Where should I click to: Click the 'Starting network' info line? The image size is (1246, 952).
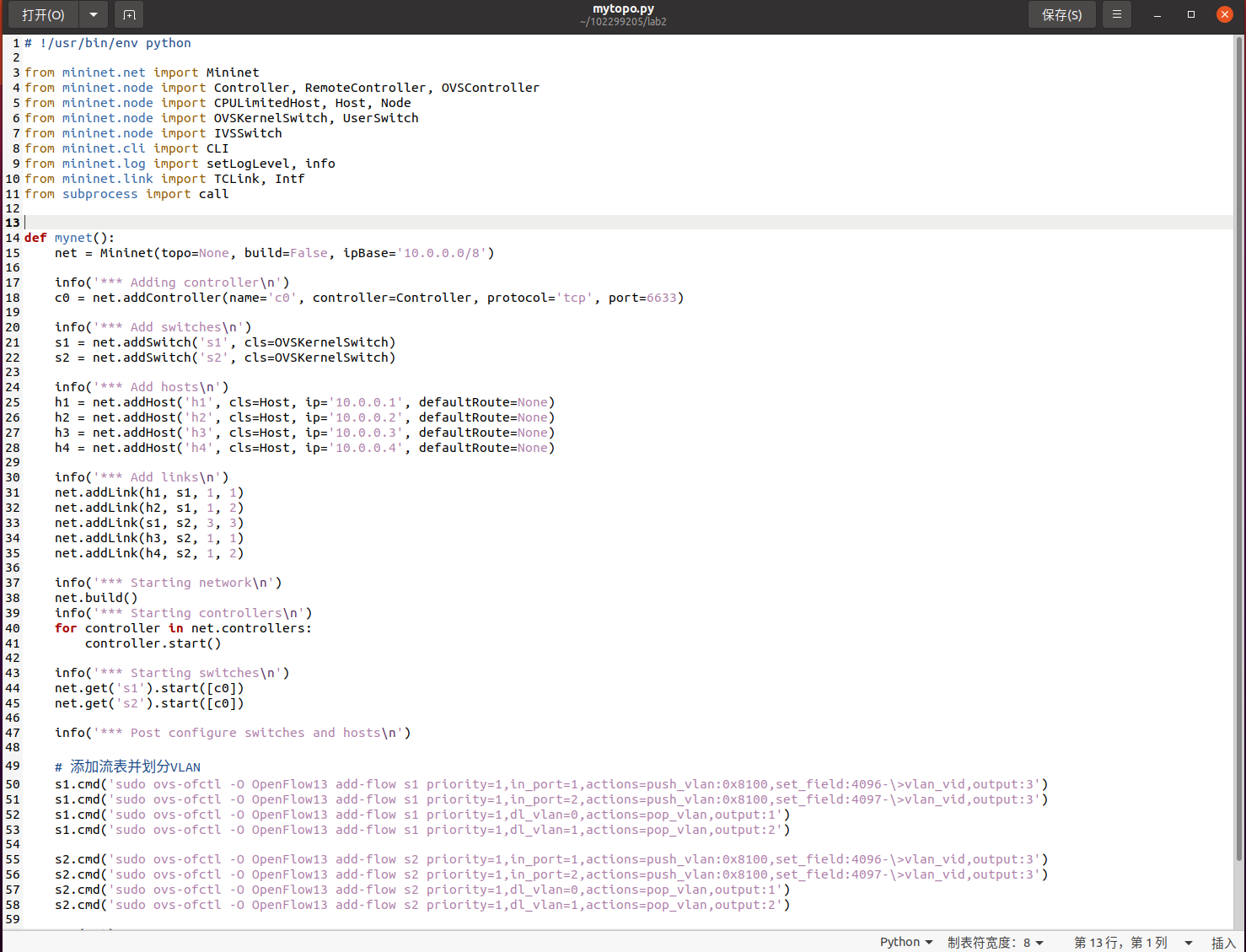click(168, 583)
